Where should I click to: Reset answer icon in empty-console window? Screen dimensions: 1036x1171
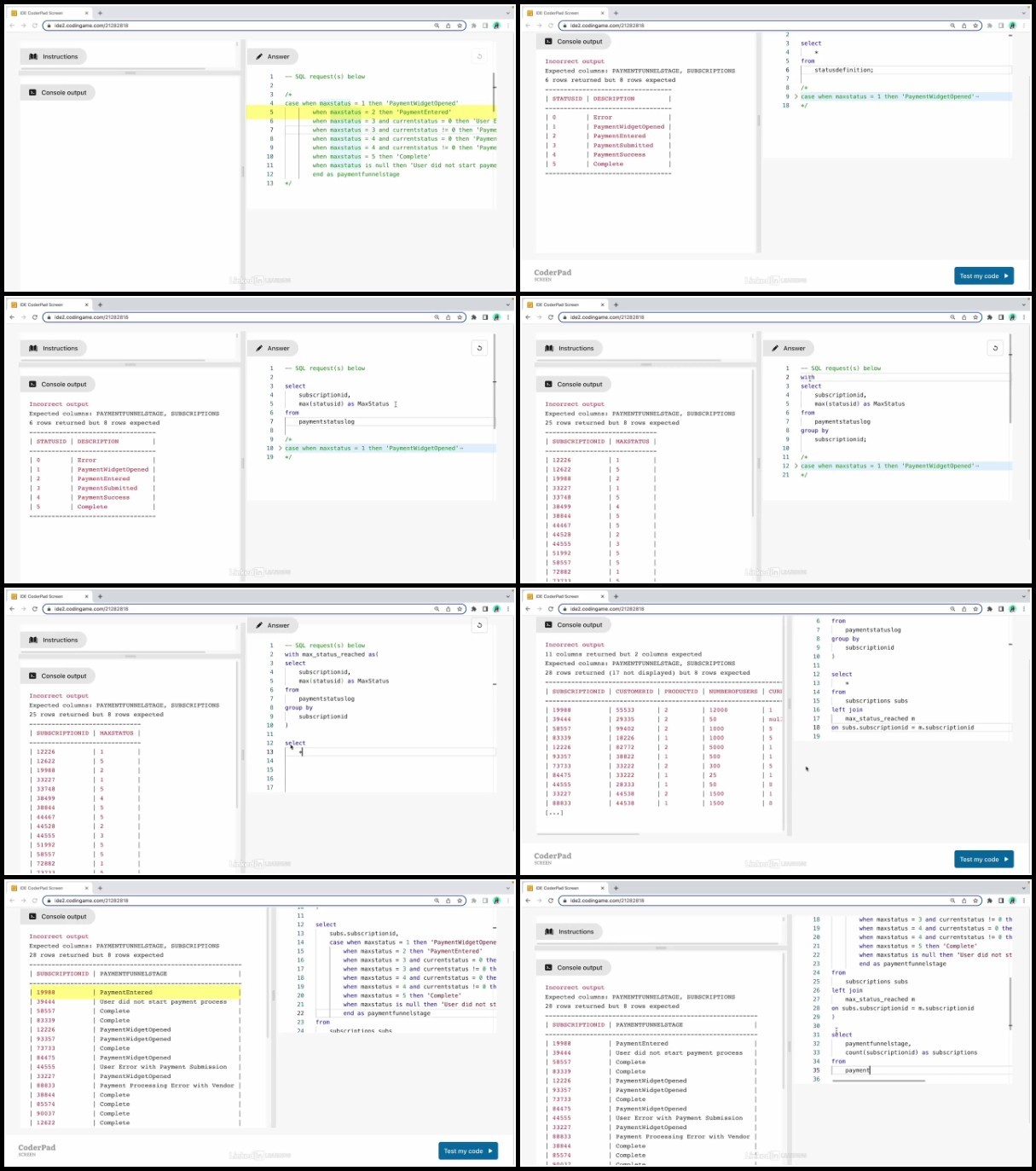[479, 56]
